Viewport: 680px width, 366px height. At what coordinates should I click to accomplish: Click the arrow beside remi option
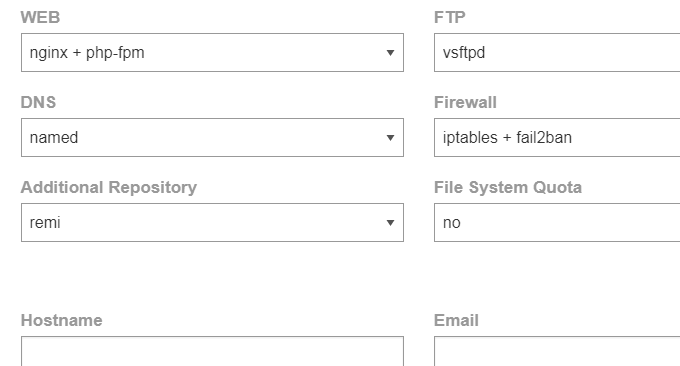point(390,223)
